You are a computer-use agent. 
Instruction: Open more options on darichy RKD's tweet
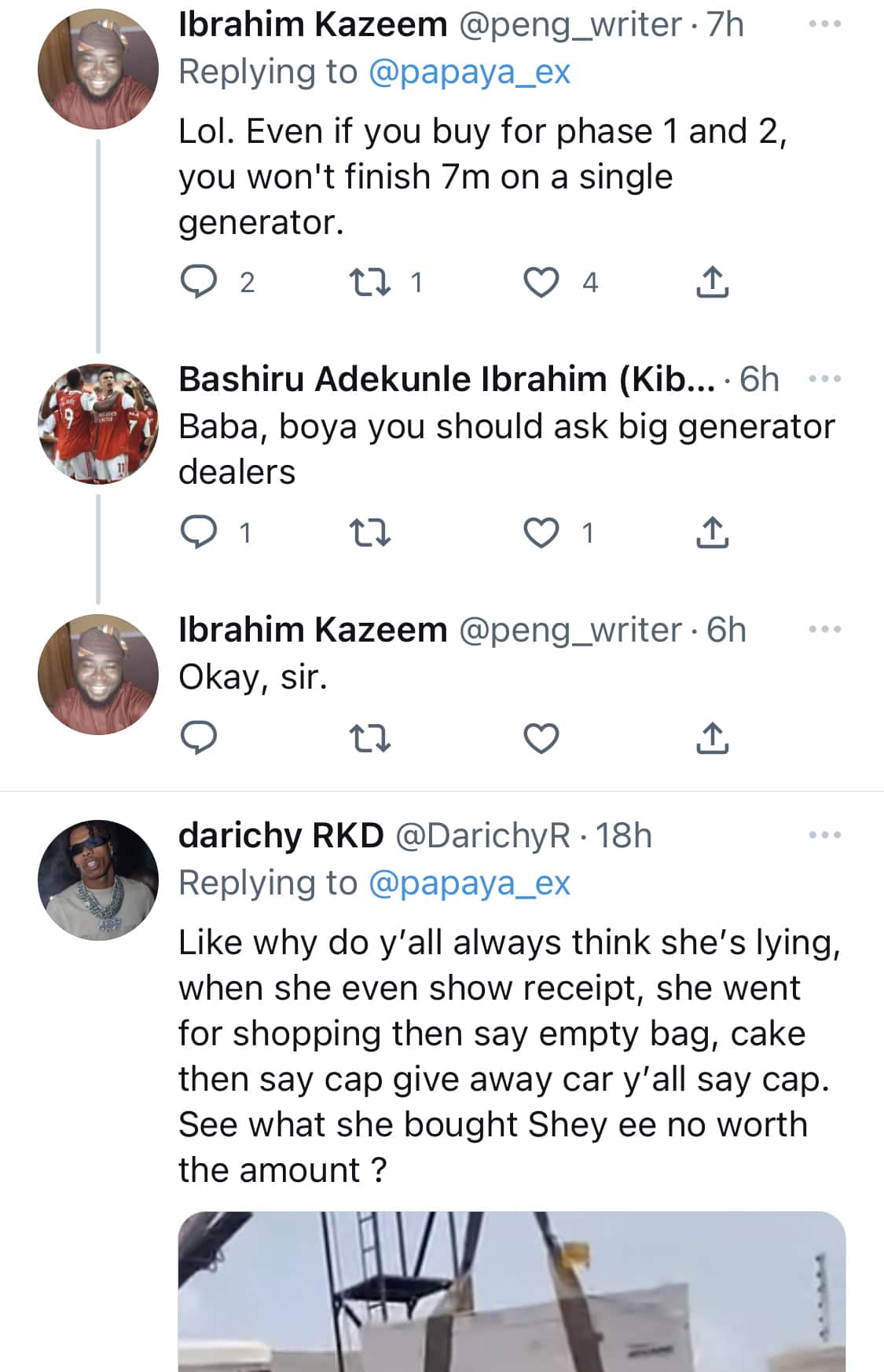pyautogui.click(x=825, y=835)
